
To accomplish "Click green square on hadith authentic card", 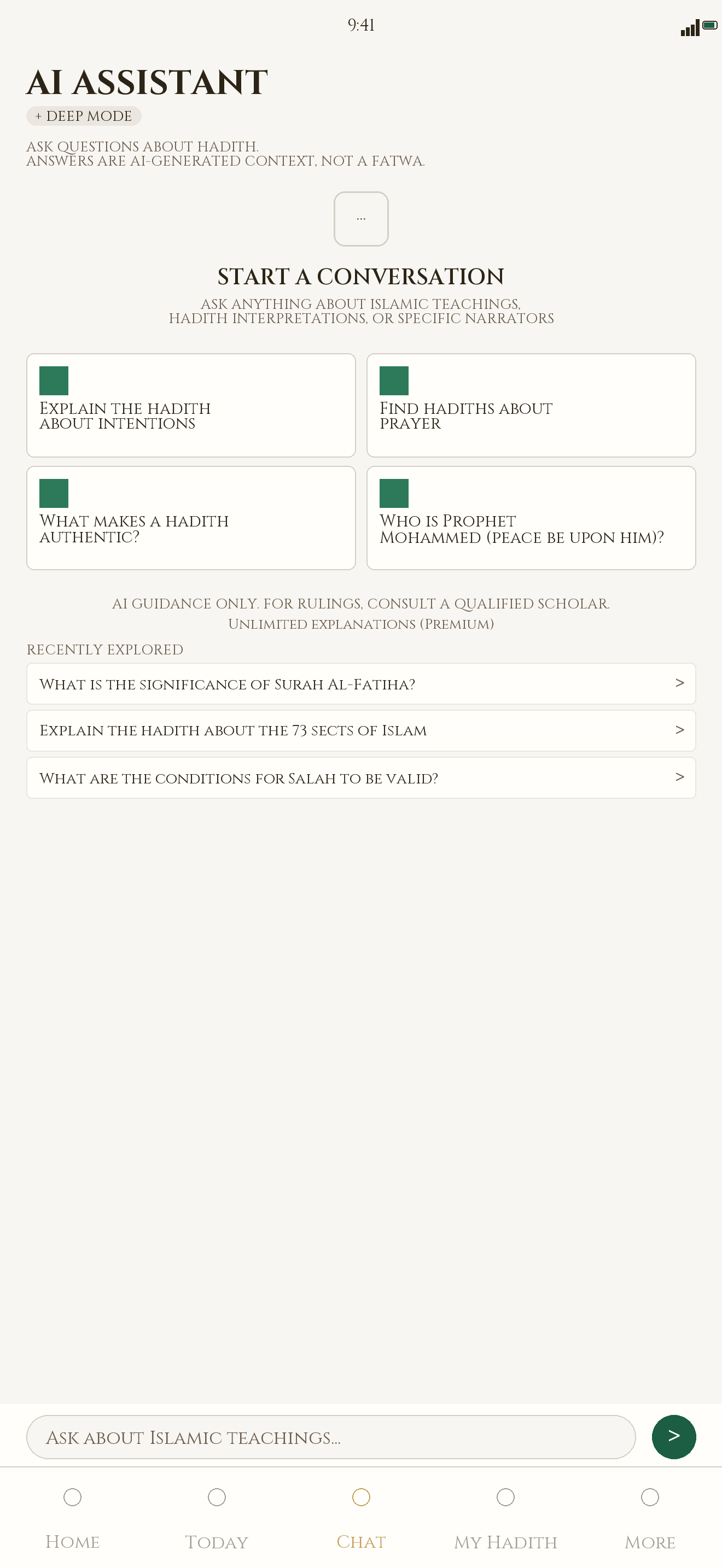I will (54, 493).
